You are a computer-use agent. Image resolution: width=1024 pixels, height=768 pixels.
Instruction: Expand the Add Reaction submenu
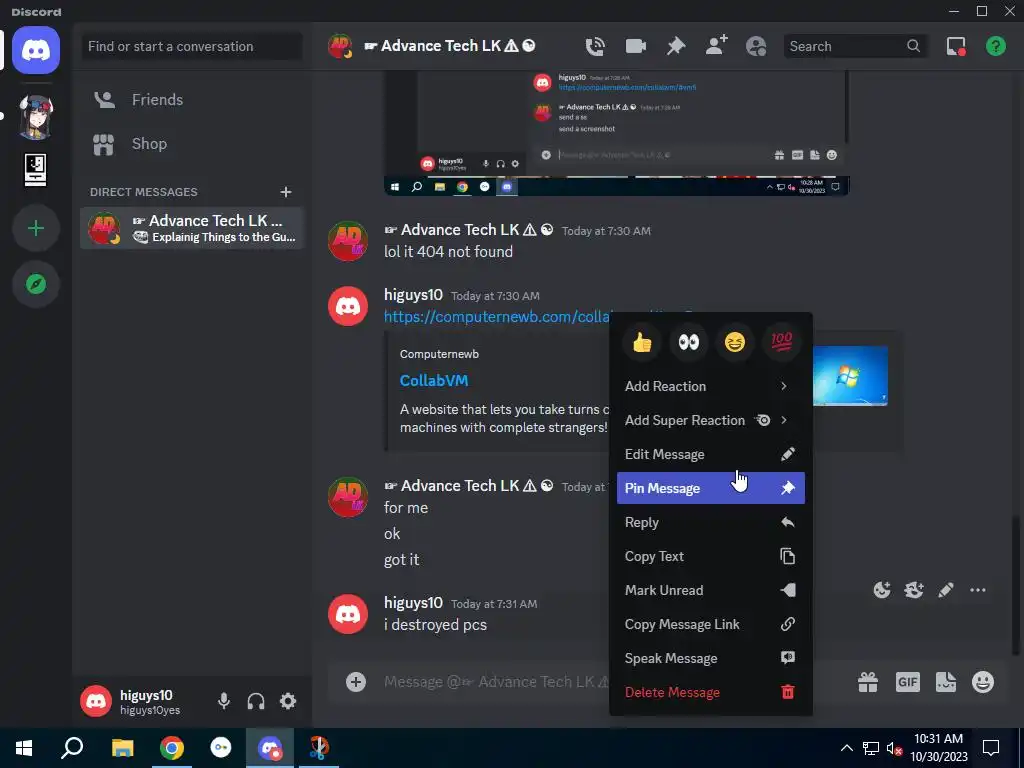click(x=711, y=386)
